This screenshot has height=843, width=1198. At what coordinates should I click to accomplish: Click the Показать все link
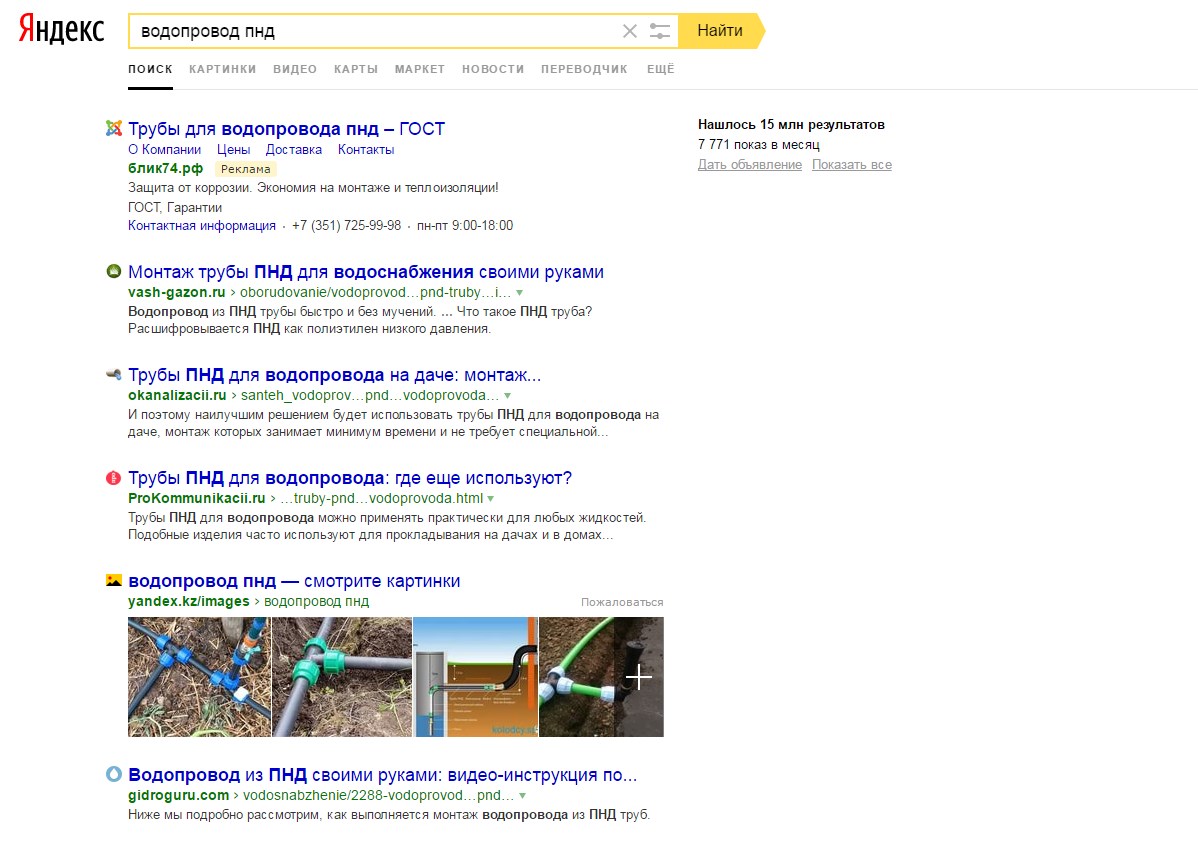(852, 164)
